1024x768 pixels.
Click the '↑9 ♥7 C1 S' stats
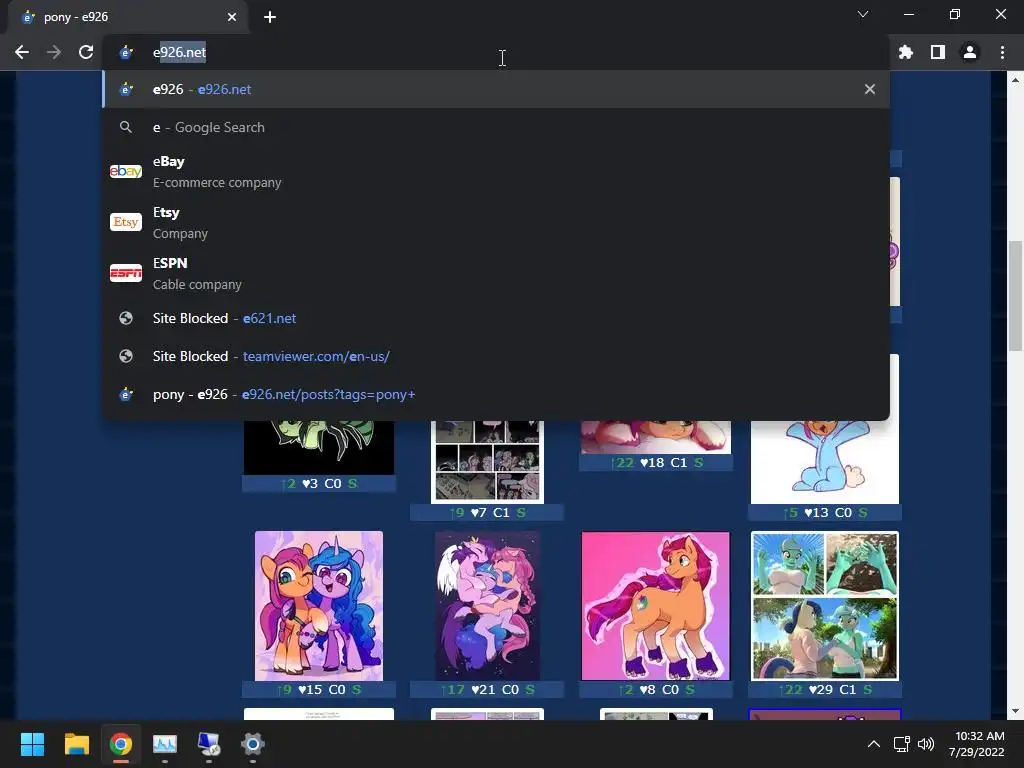tap(487, 513)
